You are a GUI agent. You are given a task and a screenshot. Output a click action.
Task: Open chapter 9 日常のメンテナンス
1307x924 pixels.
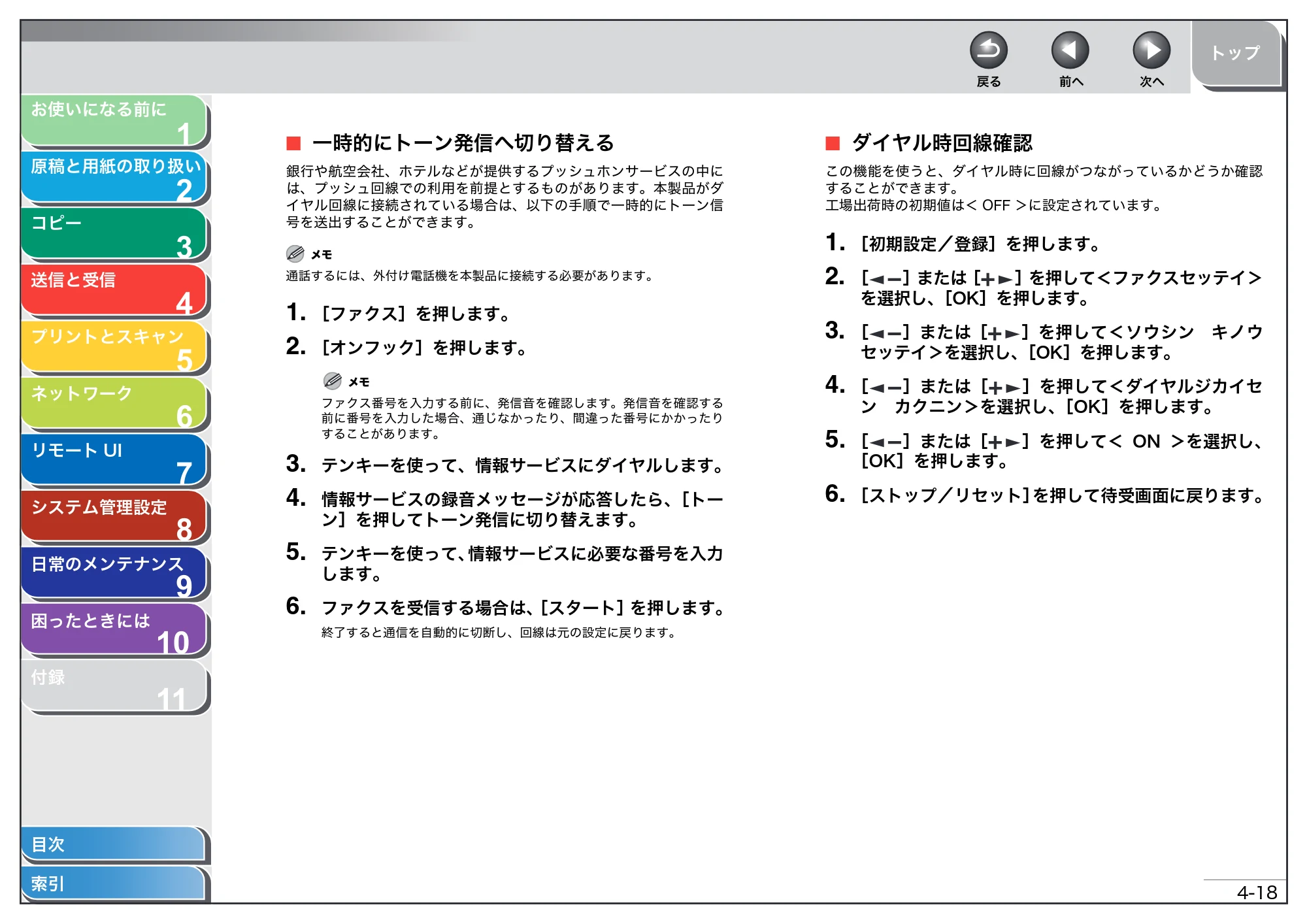(x=114, y=574)
